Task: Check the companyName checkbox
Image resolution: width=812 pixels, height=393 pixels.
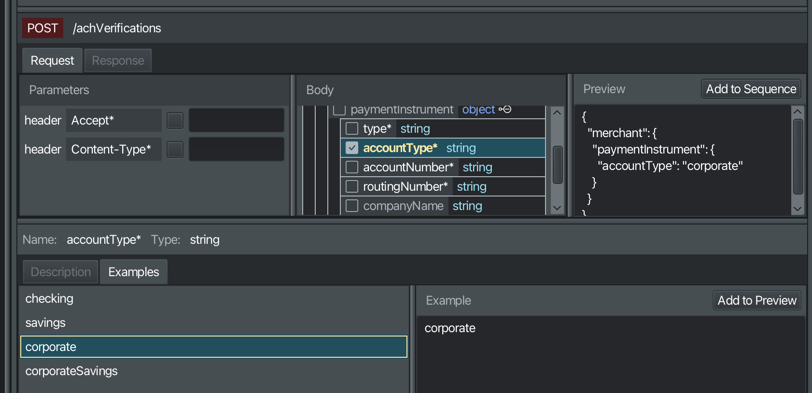Action: 352,206
